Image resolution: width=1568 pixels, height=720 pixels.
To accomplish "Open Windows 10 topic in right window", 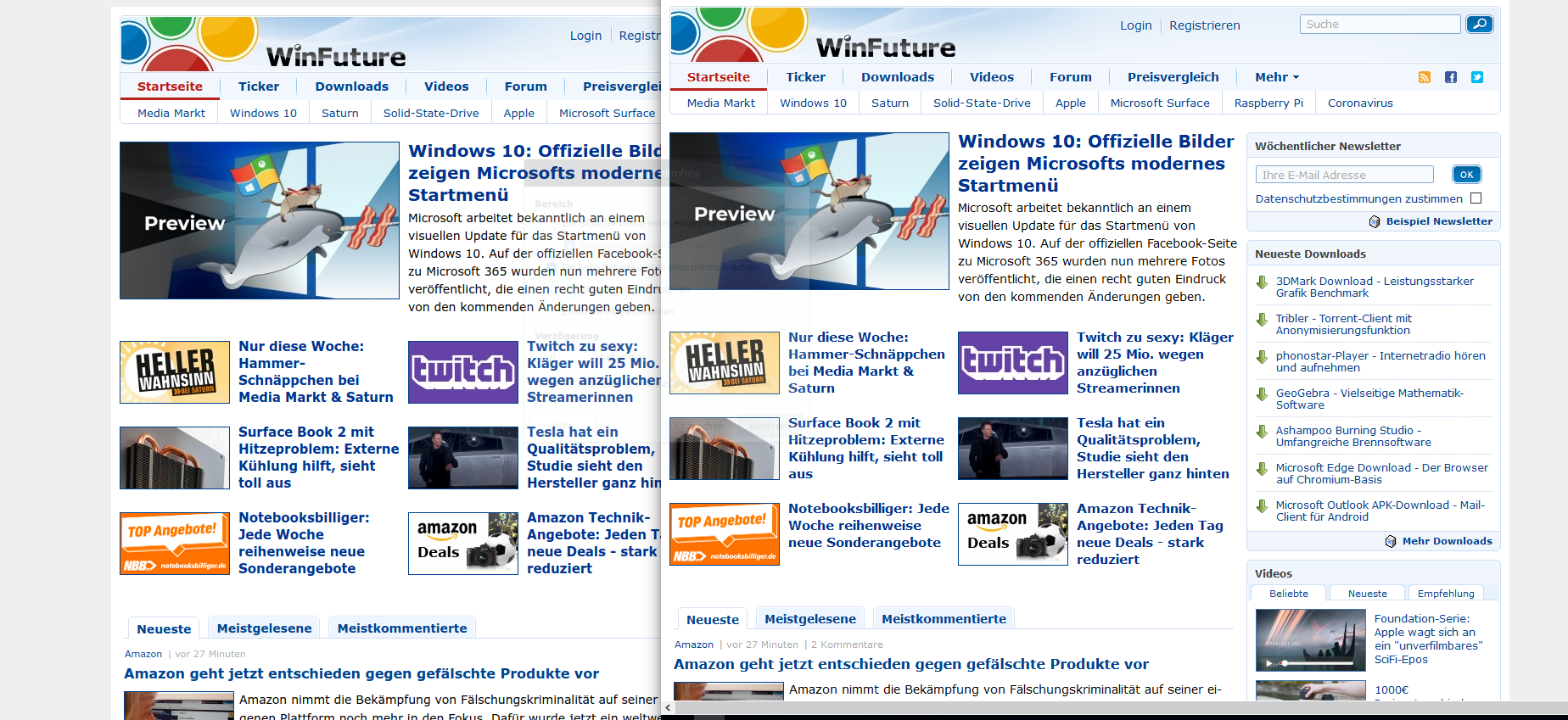I will click(813, 103).
